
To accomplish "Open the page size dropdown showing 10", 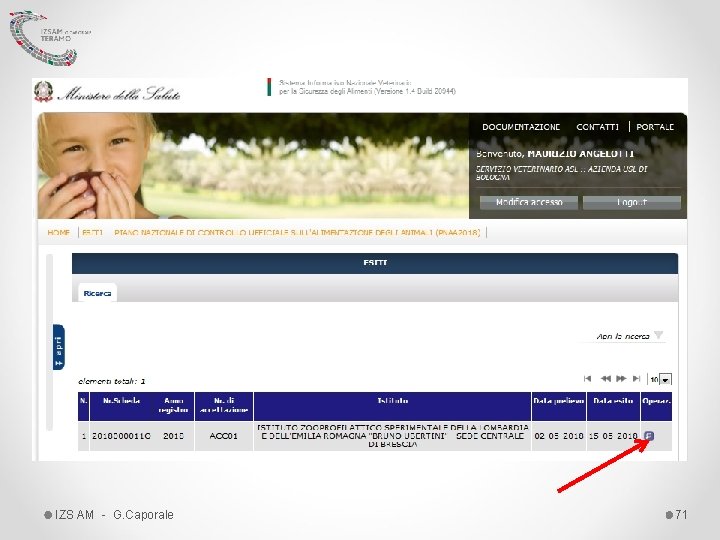I will tap(660, 379).
